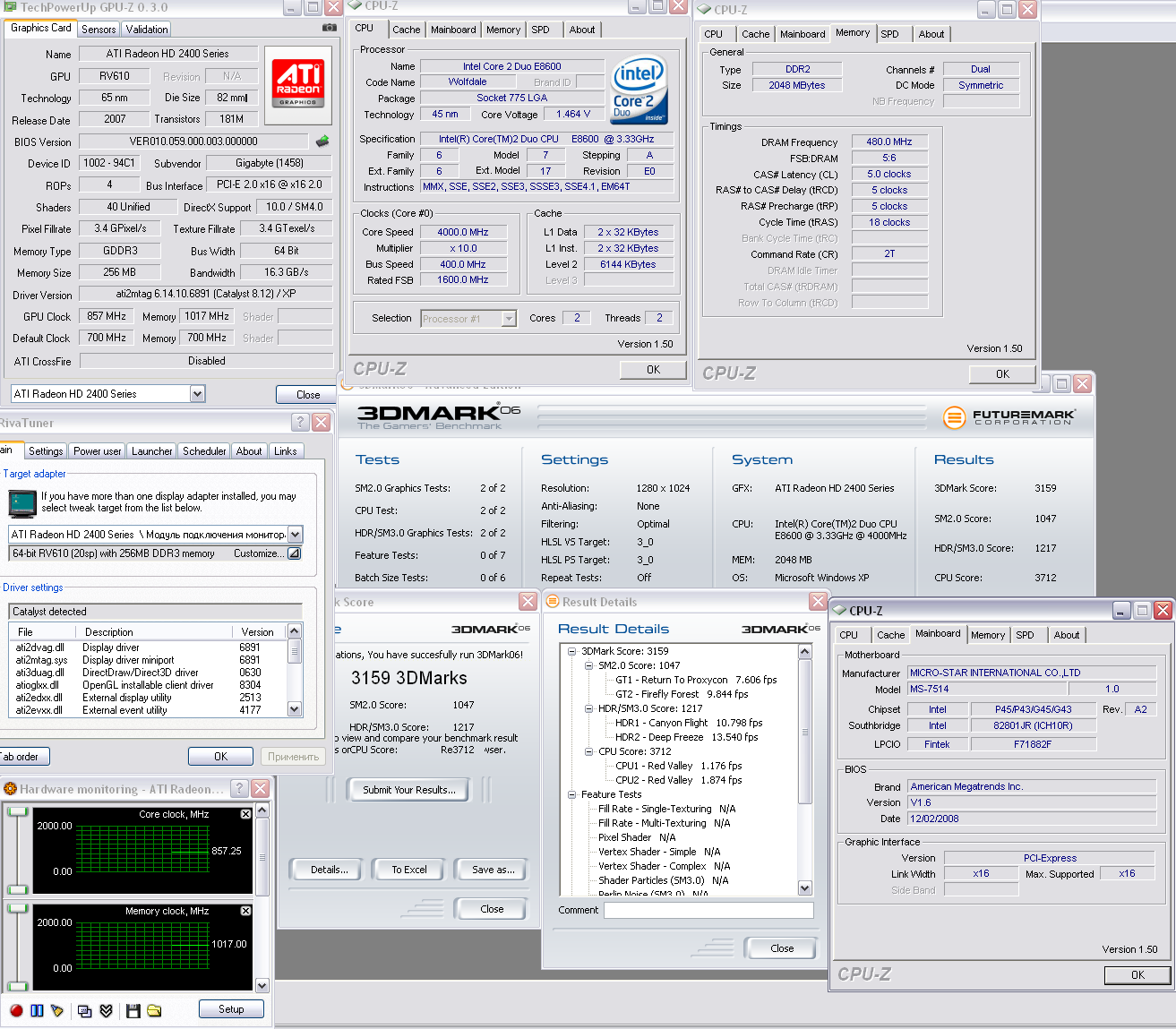The image size is (1176, 1029).
Task: Click the GPU-Z screenshot camera icon
Action: 329,28
